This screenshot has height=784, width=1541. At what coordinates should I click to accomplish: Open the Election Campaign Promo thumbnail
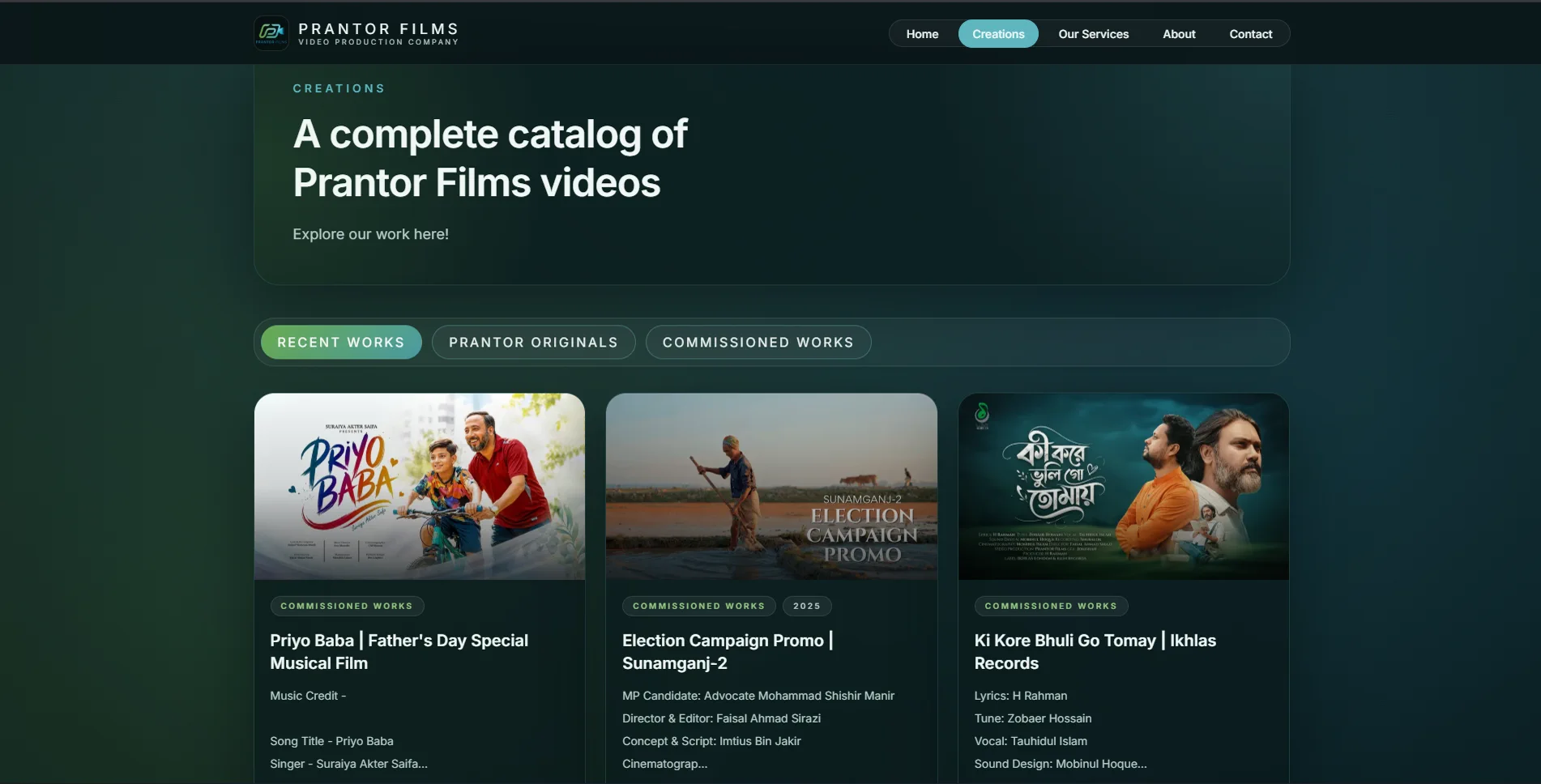tap(771, 487)
